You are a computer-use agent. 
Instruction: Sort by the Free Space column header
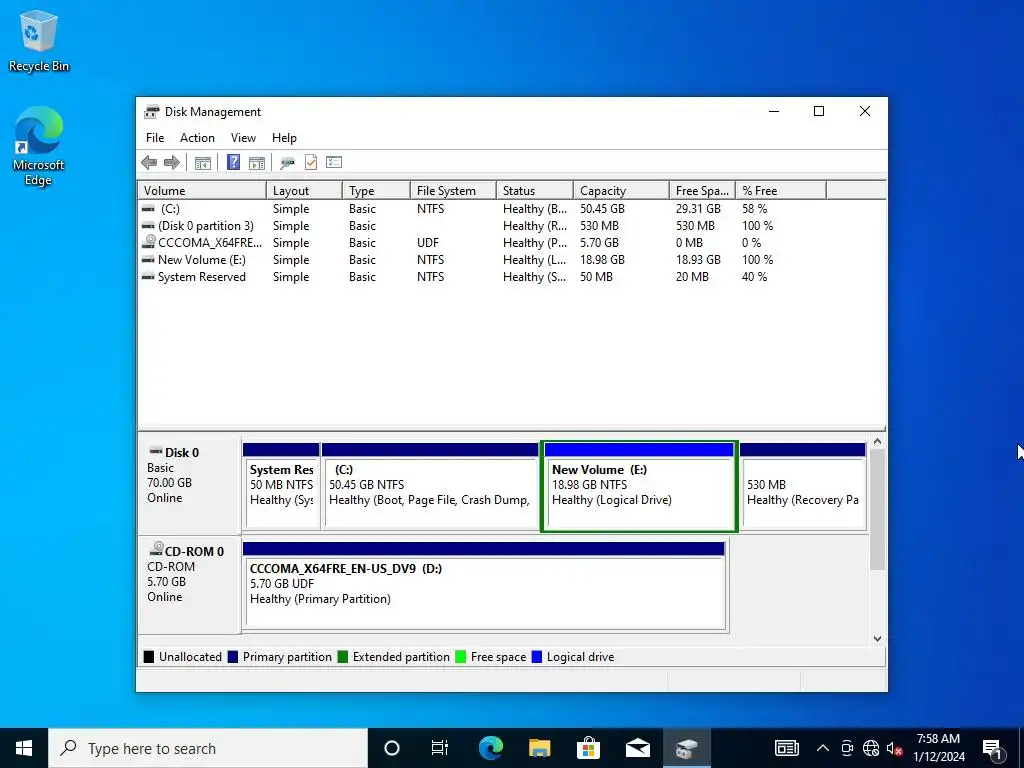(x=702, y=191)
